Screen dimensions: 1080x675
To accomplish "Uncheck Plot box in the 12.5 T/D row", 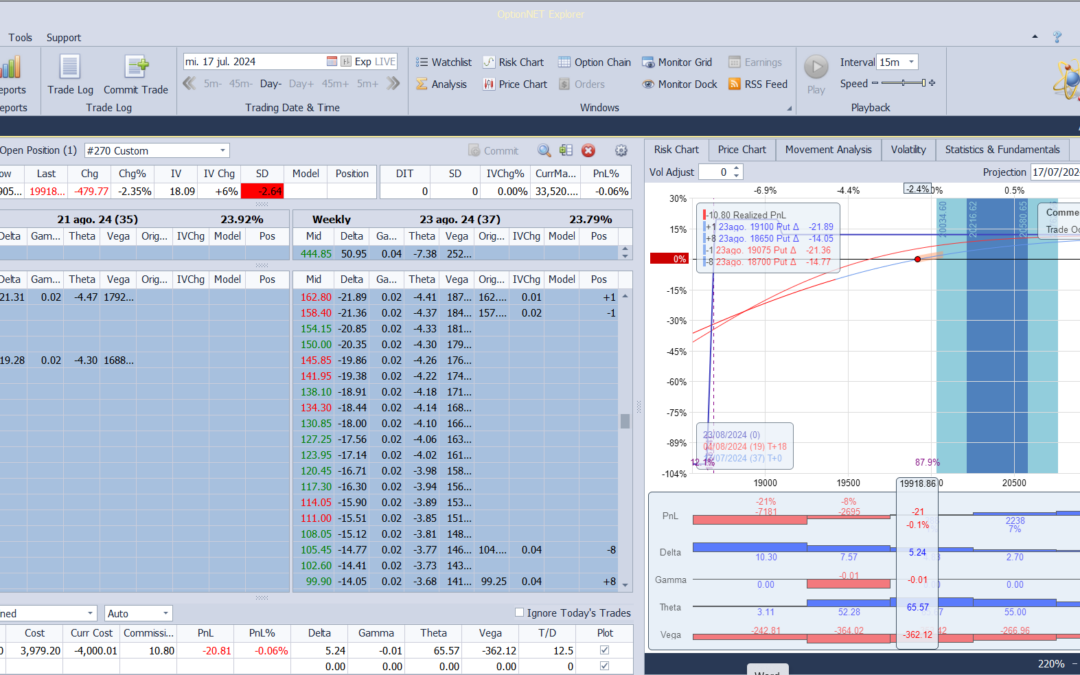I will tap(605, 650).
